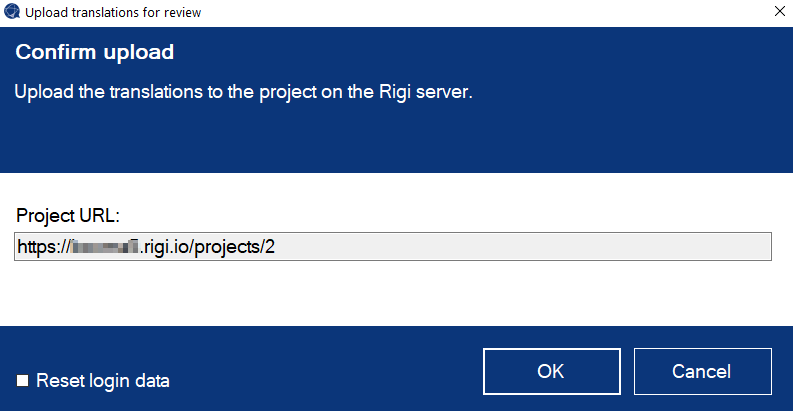Click inside the Project URL field

point(392,247)
